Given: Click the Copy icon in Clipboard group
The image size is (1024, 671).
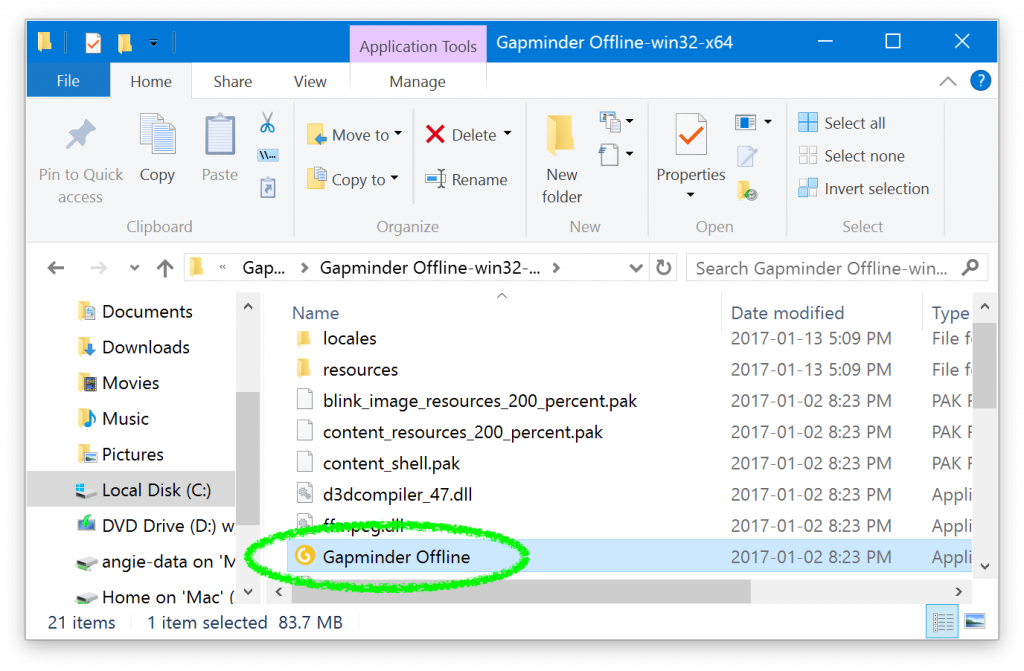Looking at the screenshot, I should click(x=157, y=134).
